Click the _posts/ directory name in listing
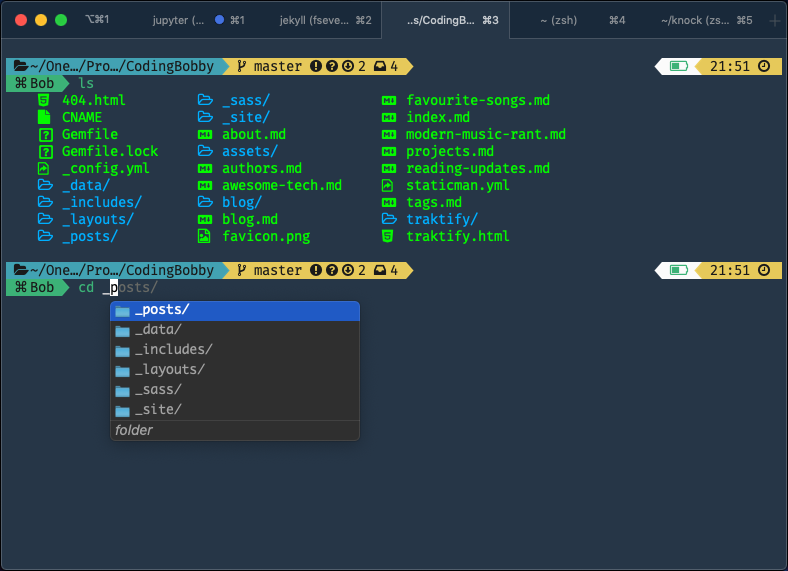 [x=90, y=236]
